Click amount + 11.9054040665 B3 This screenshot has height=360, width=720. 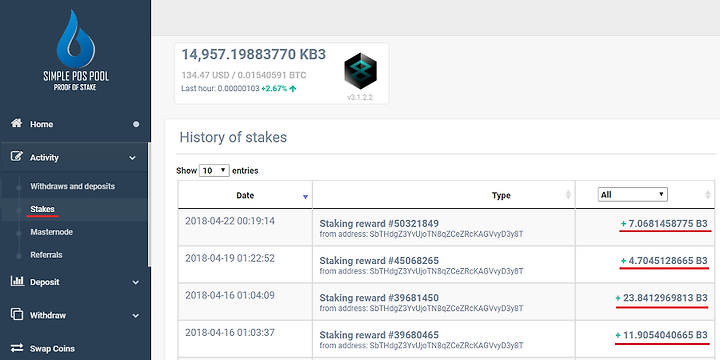point(662,335)
